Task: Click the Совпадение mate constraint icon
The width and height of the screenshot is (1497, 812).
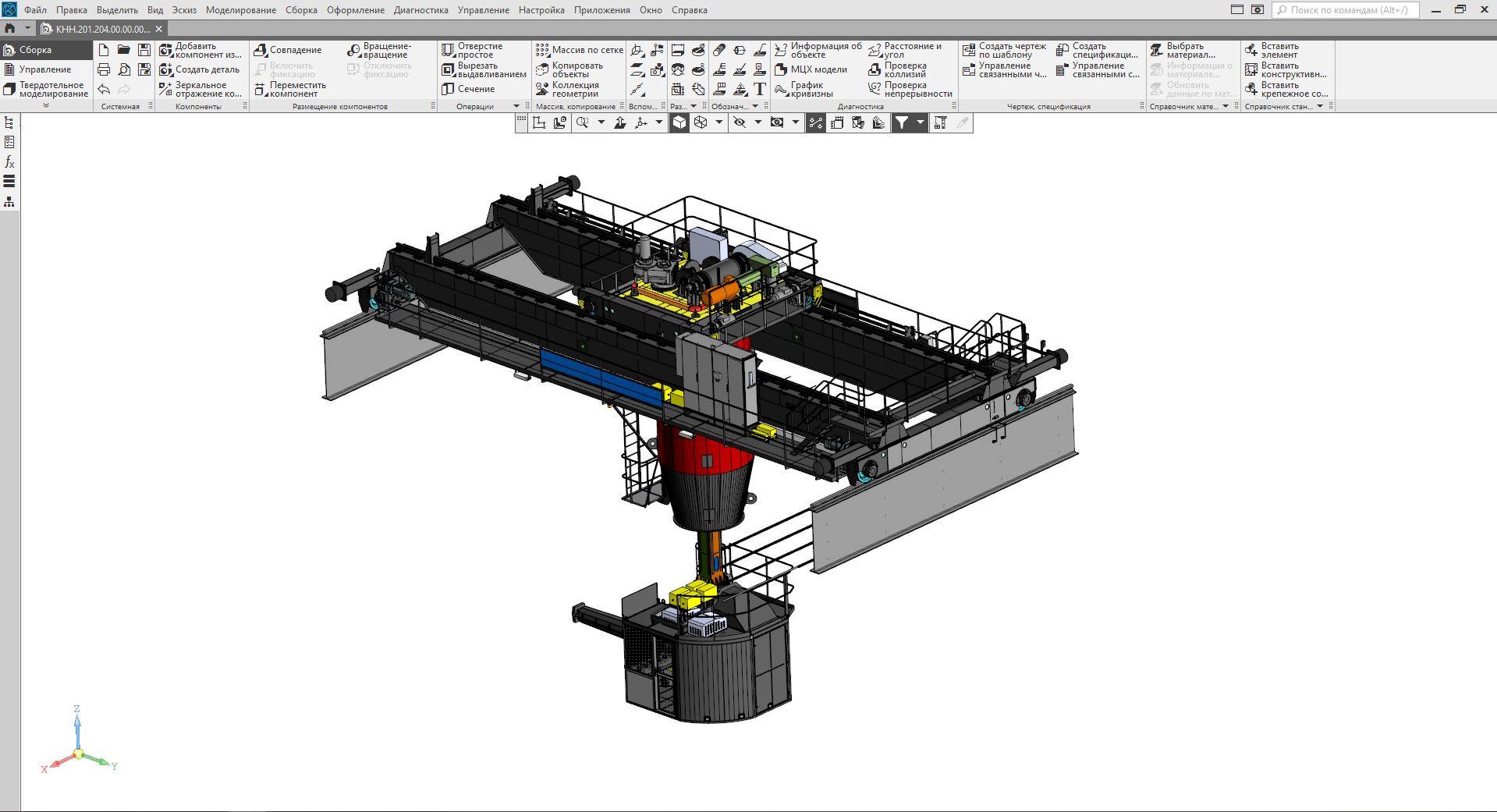Action: coord(261,50)
